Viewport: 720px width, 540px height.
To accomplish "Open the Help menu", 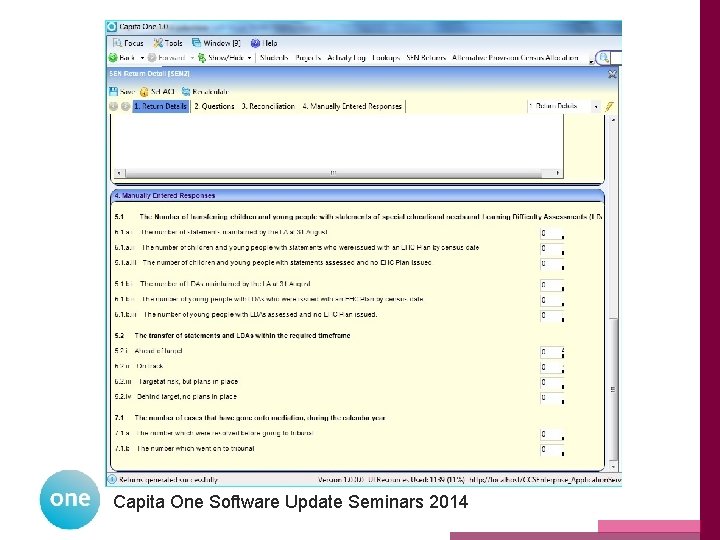I will click(264, 43).
